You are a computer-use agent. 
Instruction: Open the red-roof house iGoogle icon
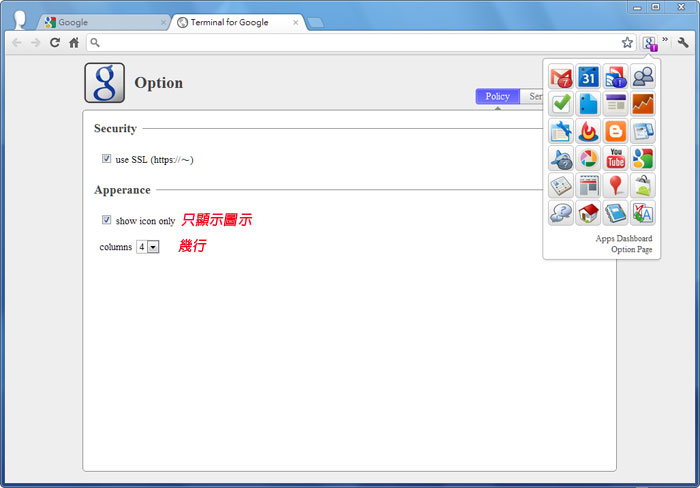click(x=588, y=213)
